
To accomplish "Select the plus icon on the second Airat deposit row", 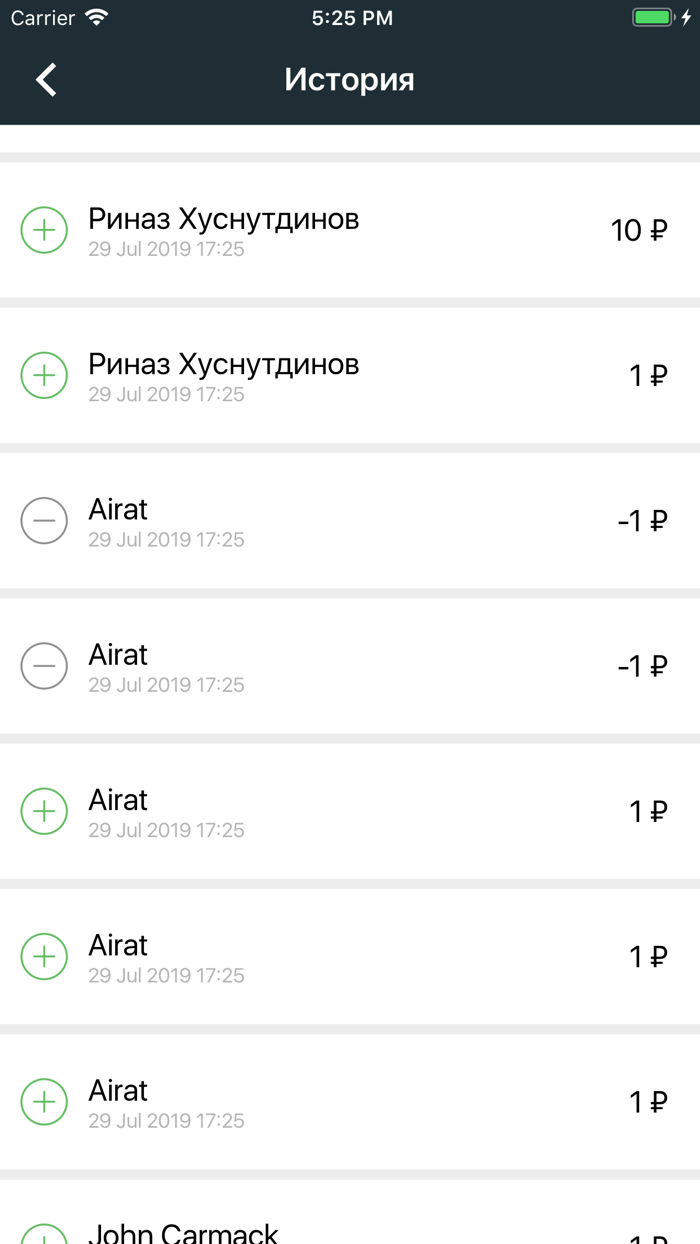I will (44, 956).
